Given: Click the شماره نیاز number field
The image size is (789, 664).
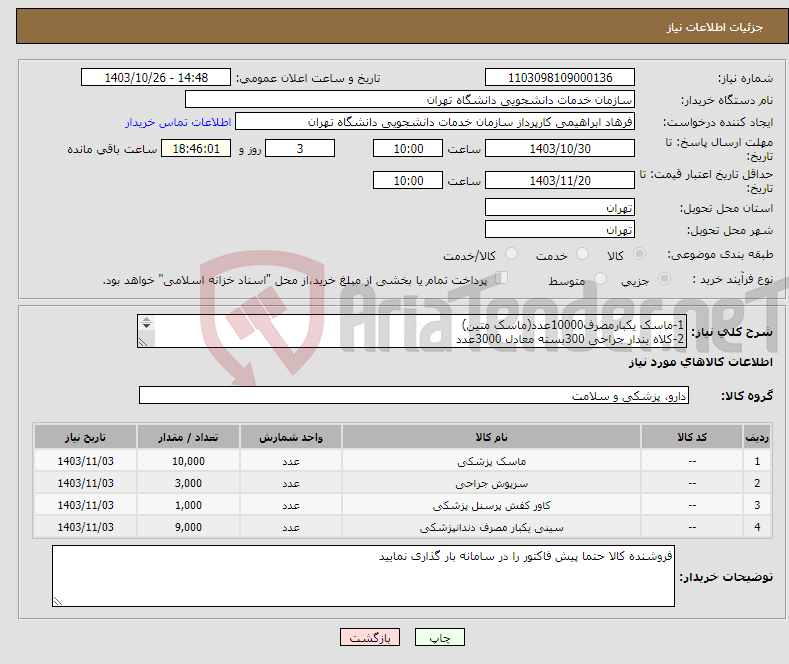Looking at the screenshot, I should pyautogui.click(x=560, y=77).
